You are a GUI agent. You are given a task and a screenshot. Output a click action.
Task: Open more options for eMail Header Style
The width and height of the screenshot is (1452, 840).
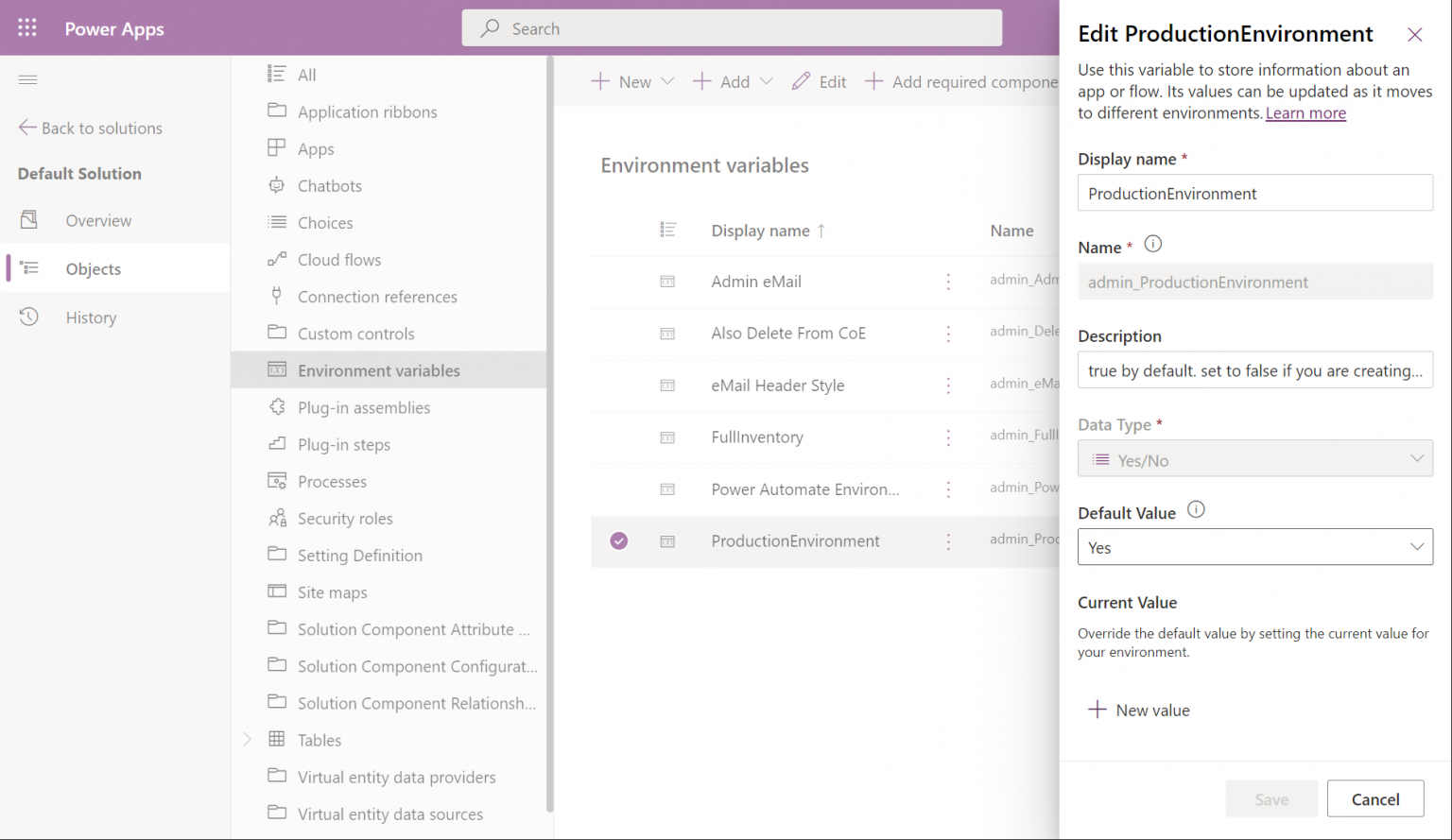pos(948,386)
